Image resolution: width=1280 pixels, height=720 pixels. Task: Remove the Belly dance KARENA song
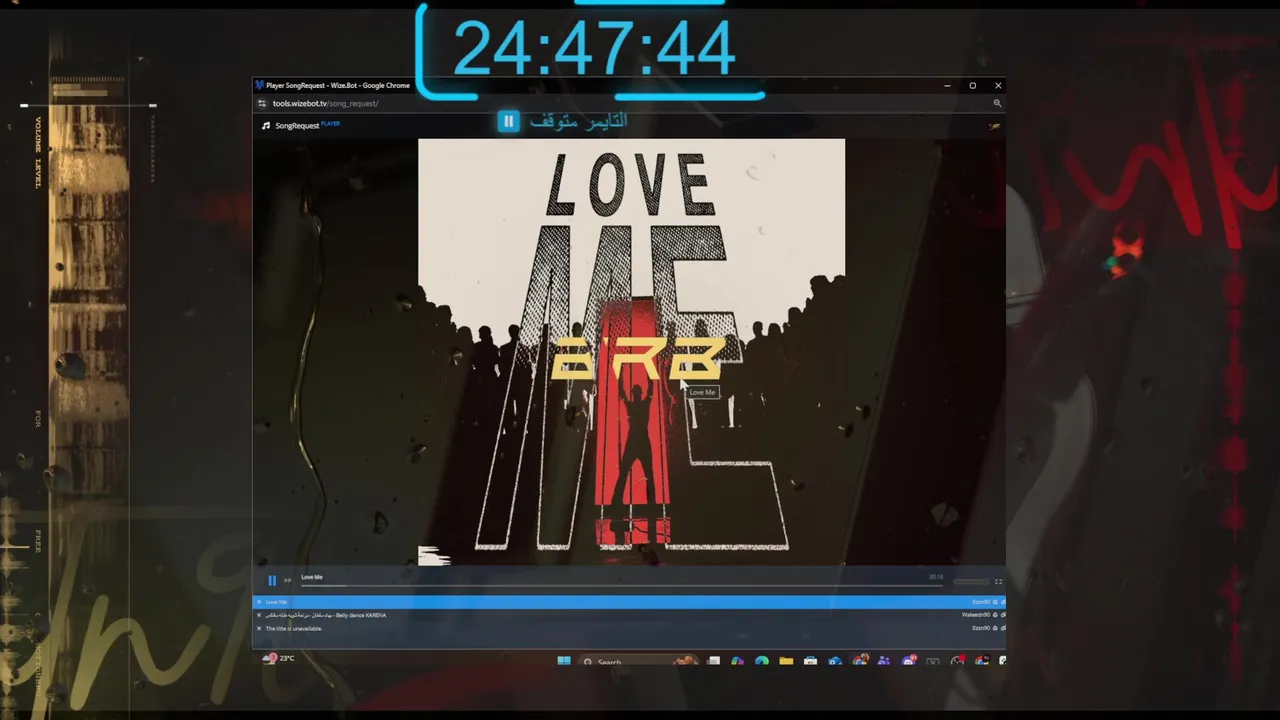[259, 615]
